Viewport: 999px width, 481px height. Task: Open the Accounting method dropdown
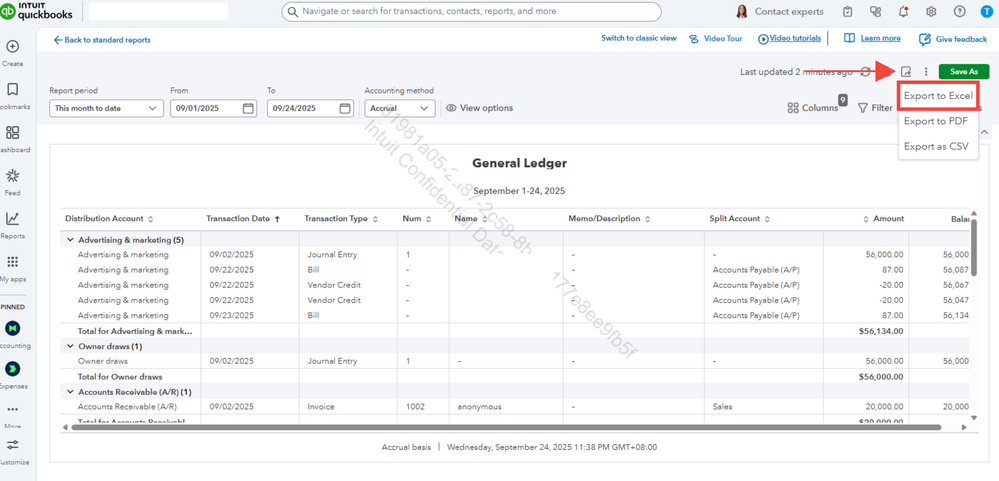click(x=400, y=108)
